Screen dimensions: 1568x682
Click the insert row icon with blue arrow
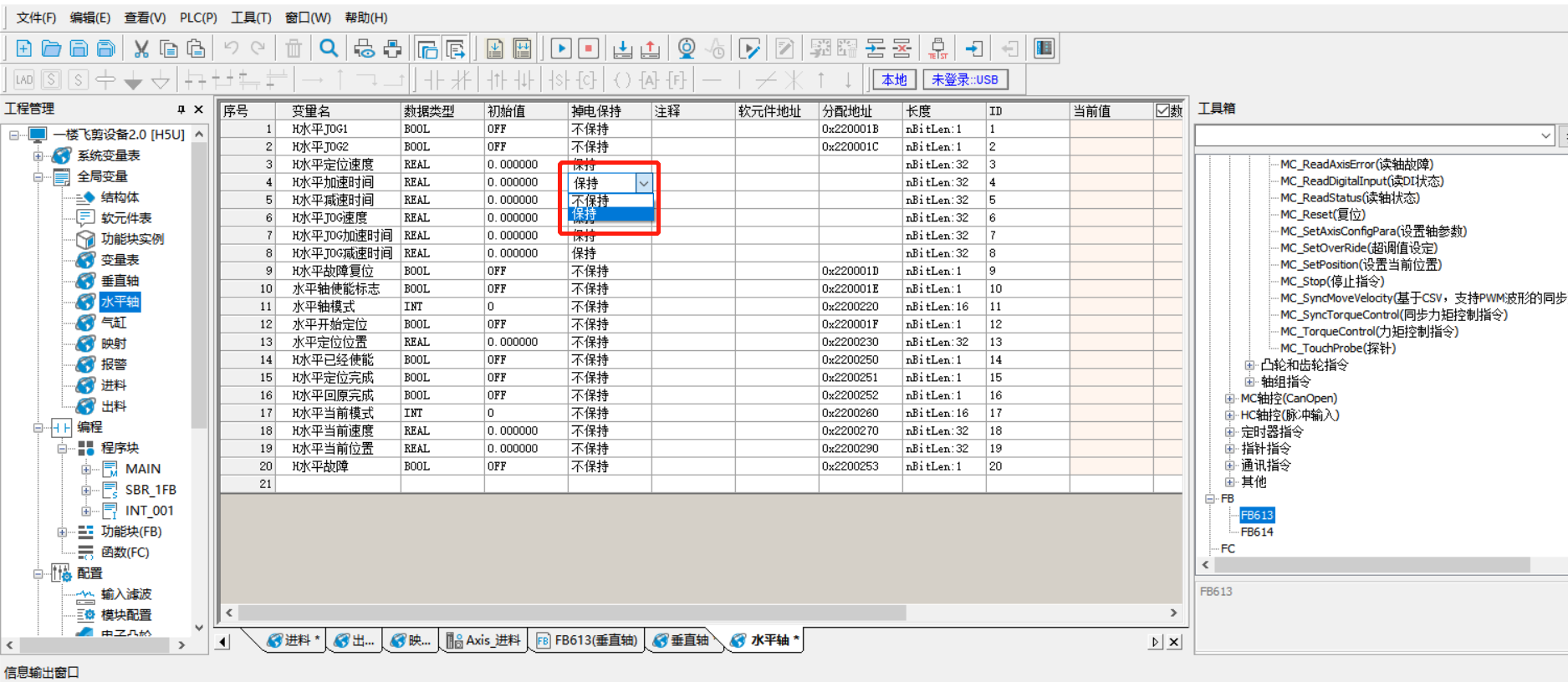coord(875,48)
